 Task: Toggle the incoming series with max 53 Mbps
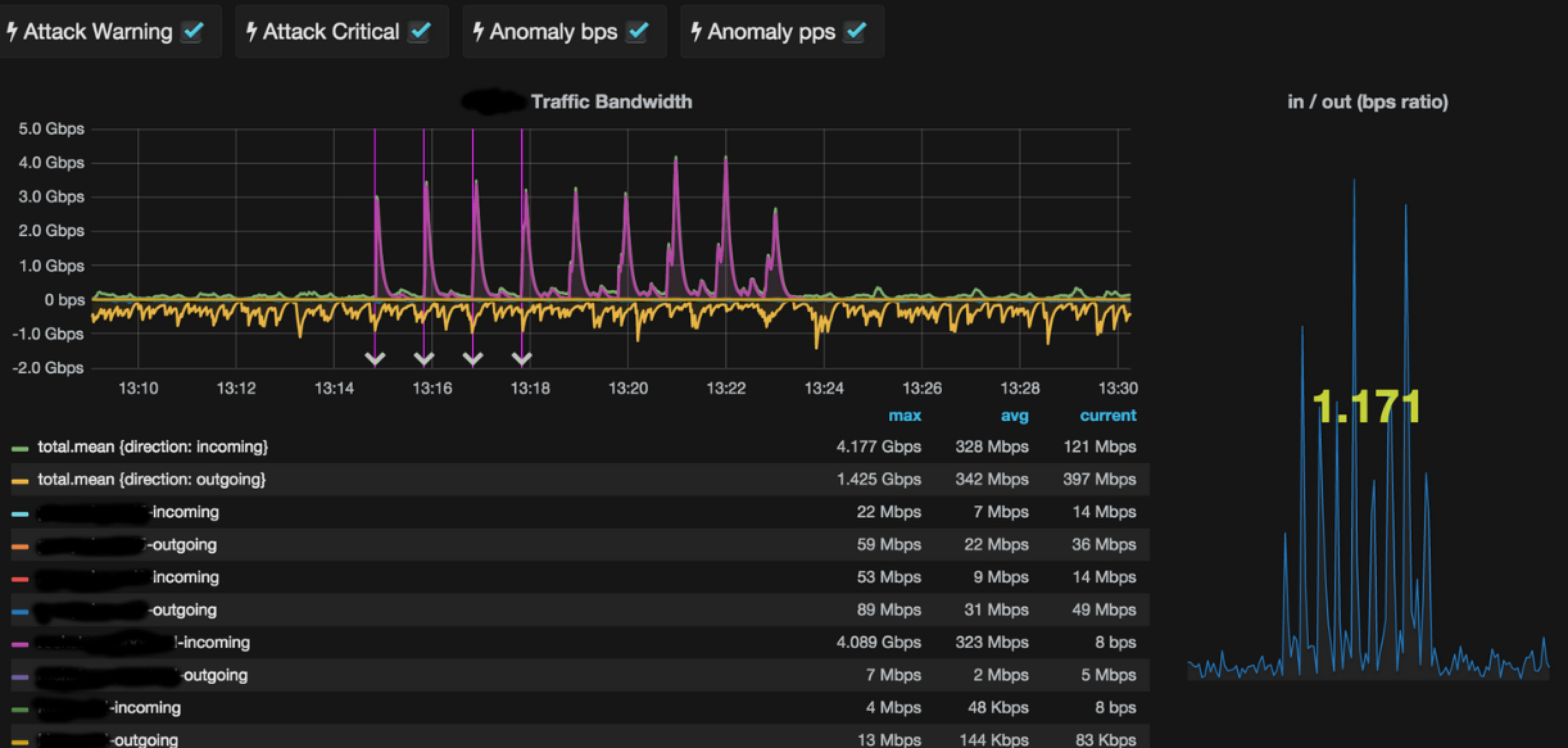point(128,577)
